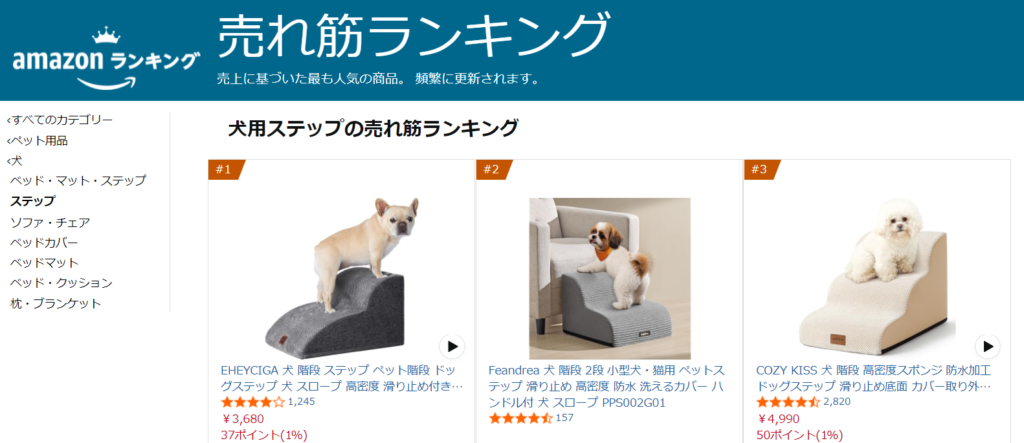Open EHEYCIGA 犬 階段 product title link

[342, 378]
